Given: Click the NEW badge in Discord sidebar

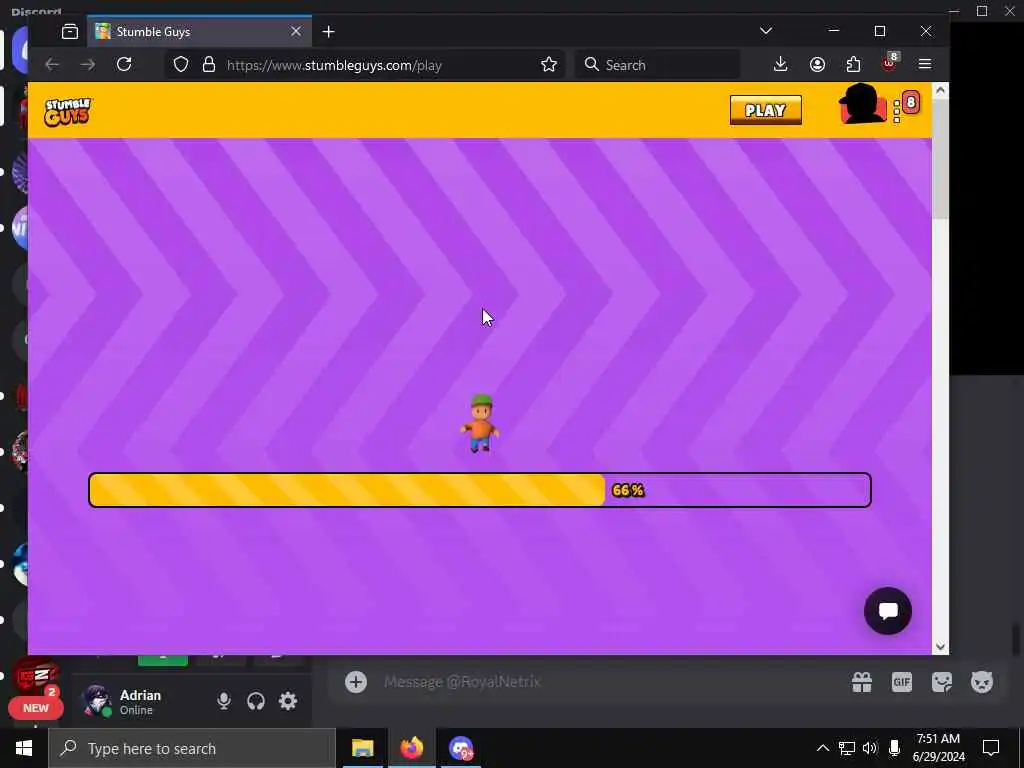Looking at the screenshot, I should pos(36,708).
